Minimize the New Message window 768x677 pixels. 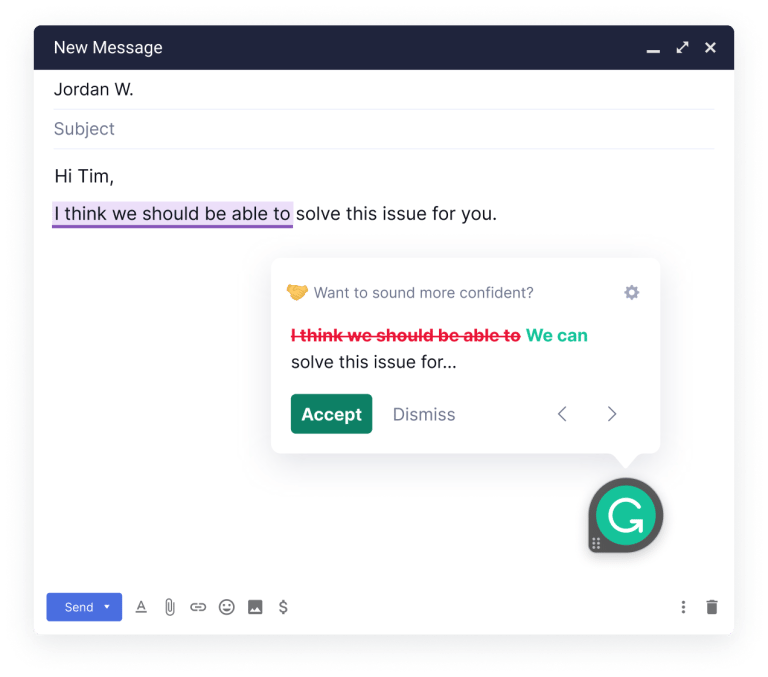(x=653, y=50)
